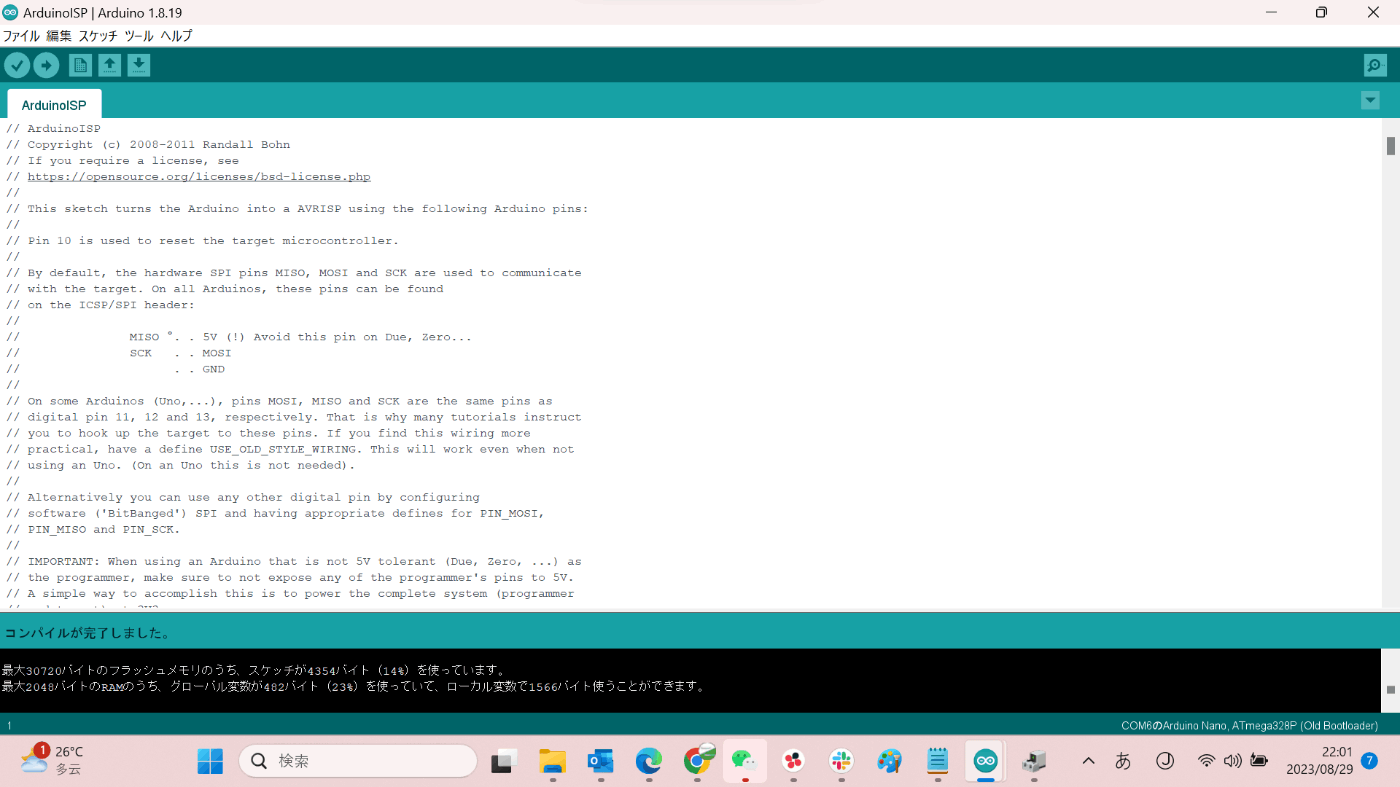The width and height of the screenshot is (1400, 787).
Task: Open the red pinwheel app in taskbar
Action: (x=793, y=761)
